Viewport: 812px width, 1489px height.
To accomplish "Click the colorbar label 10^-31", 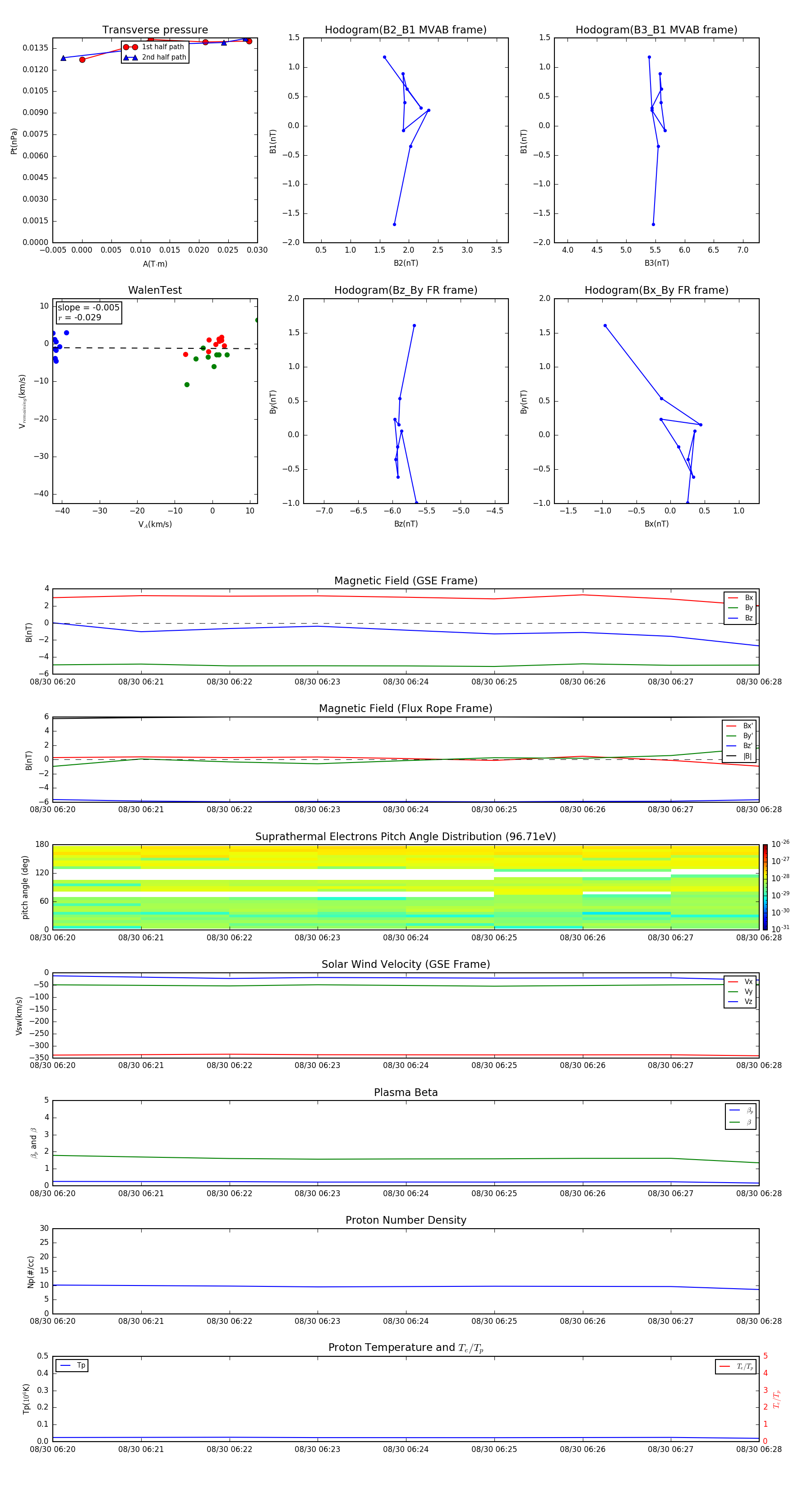I will [x=780, y=929].
